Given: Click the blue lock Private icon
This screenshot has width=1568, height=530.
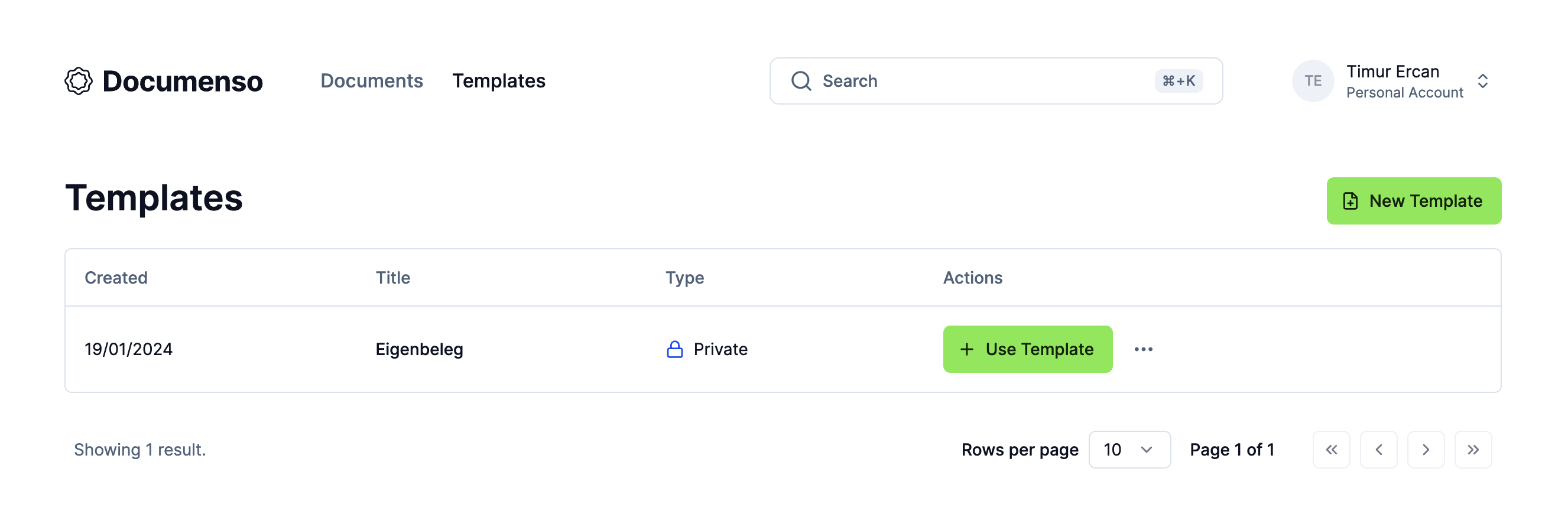Looking at the screenshot, I should (x=674, y=349).
